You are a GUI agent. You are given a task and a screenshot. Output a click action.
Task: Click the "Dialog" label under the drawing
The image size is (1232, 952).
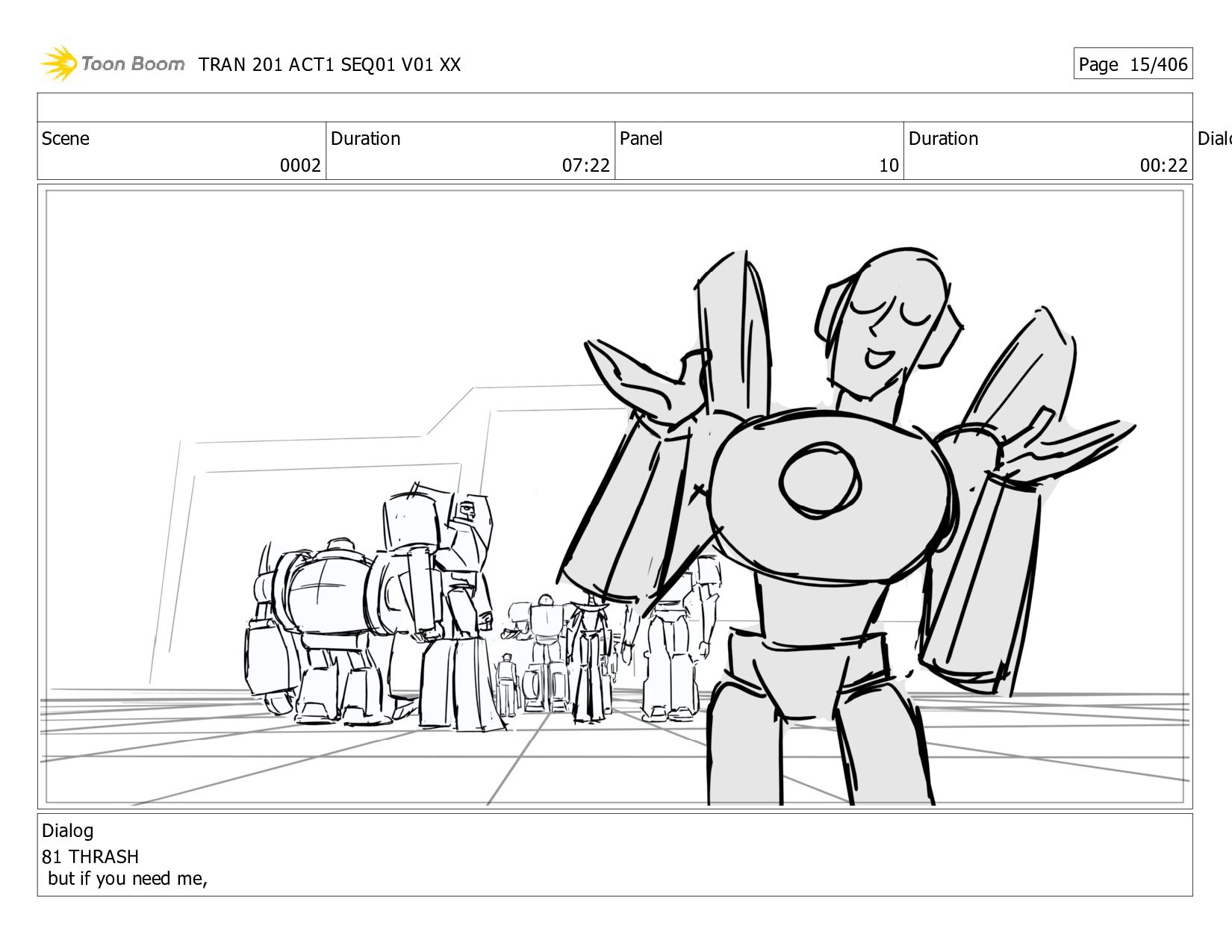click(x=68, y=831)
